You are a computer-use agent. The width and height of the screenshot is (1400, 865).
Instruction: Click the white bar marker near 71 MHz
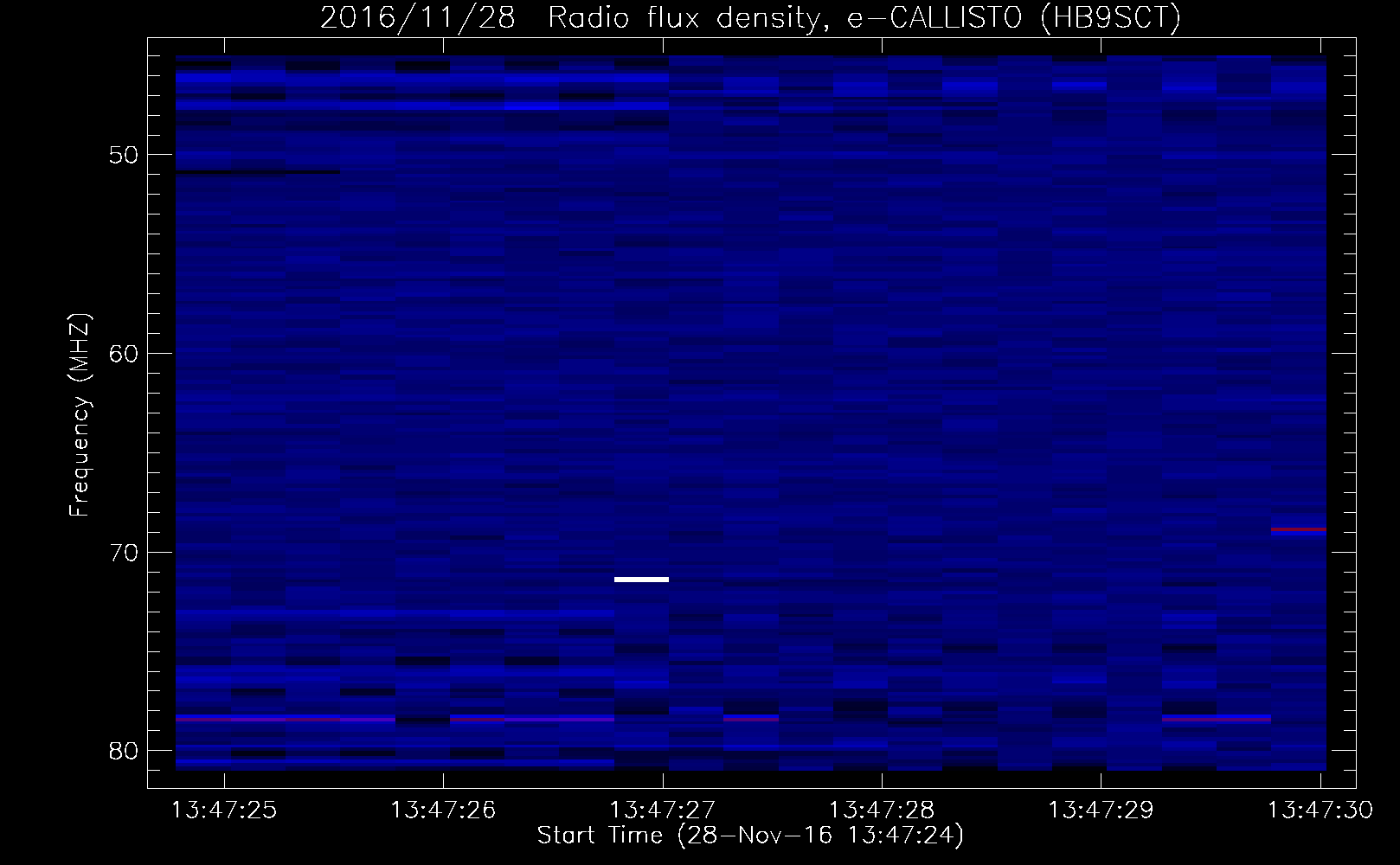(x=641, y=579)
